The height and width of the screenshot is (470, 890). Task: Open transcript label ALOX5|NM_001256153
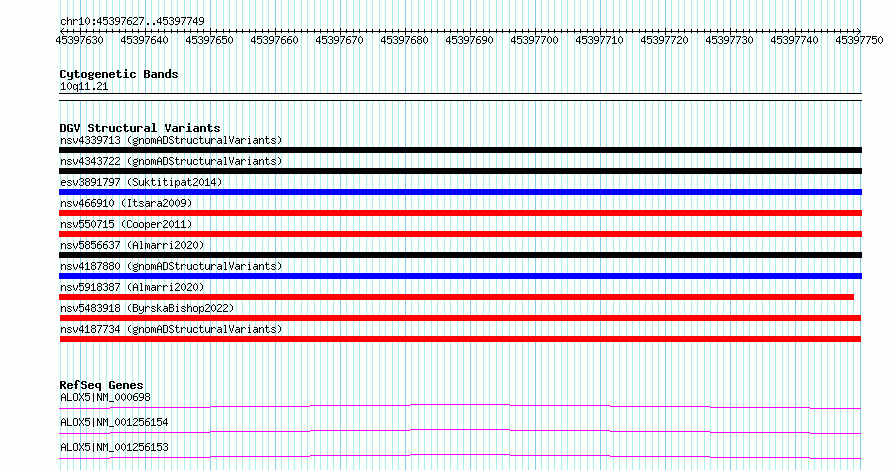point(114,447)
